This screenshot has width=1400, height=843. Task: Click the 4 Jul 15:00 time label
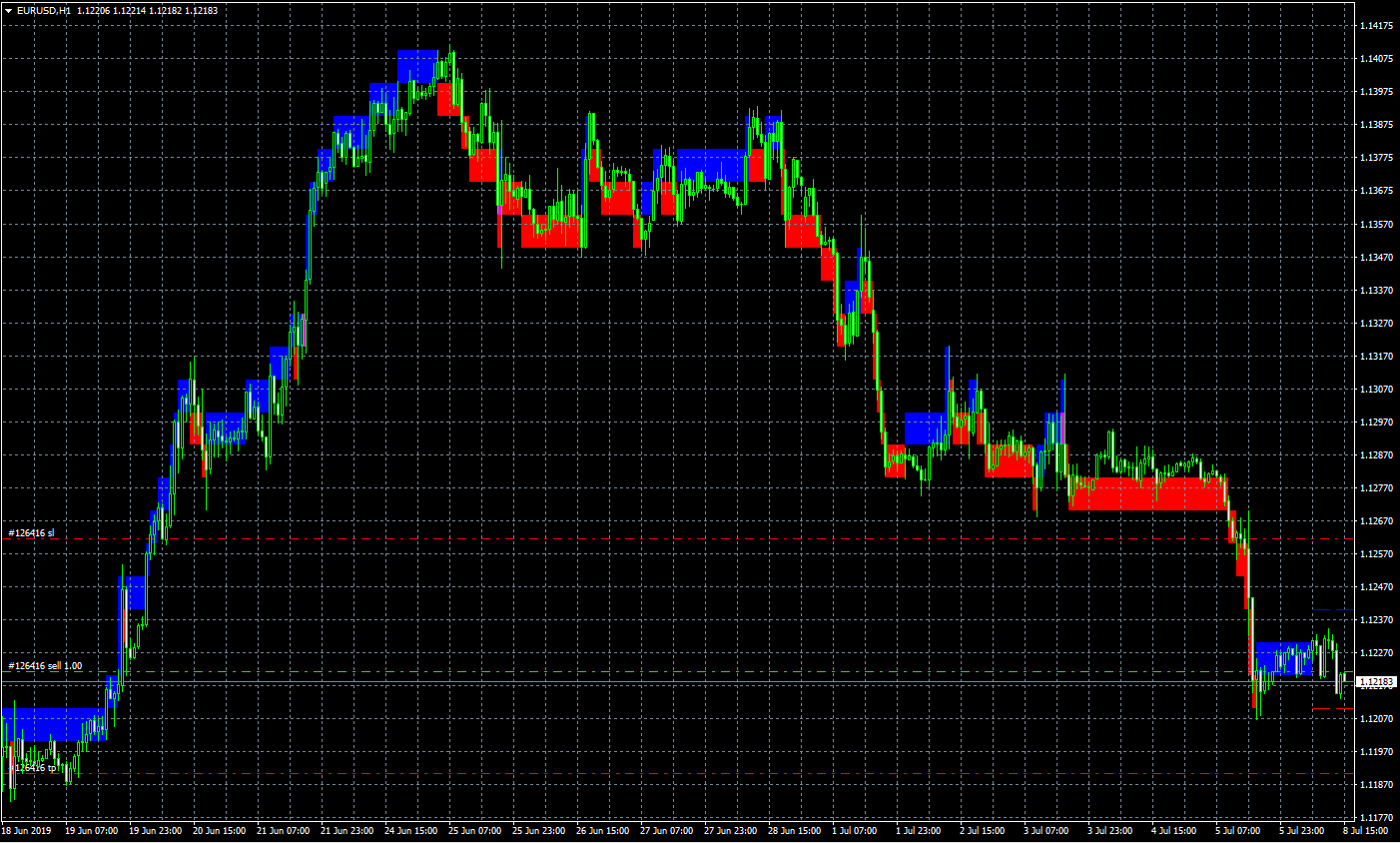click(x=1174, y=831)
